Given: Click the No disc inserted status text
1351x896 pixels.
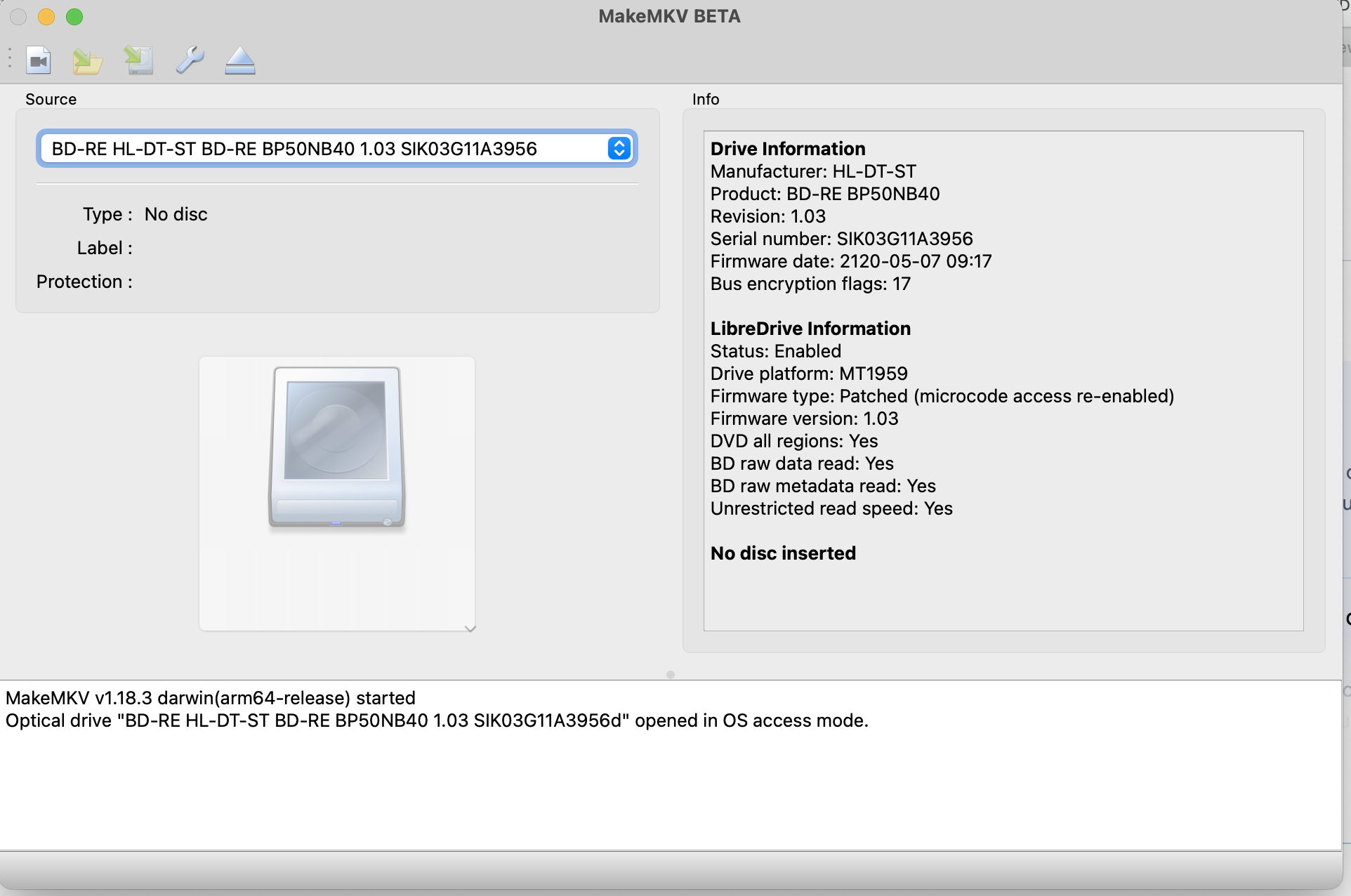Looking at the screenshot, I should [783, 553].
